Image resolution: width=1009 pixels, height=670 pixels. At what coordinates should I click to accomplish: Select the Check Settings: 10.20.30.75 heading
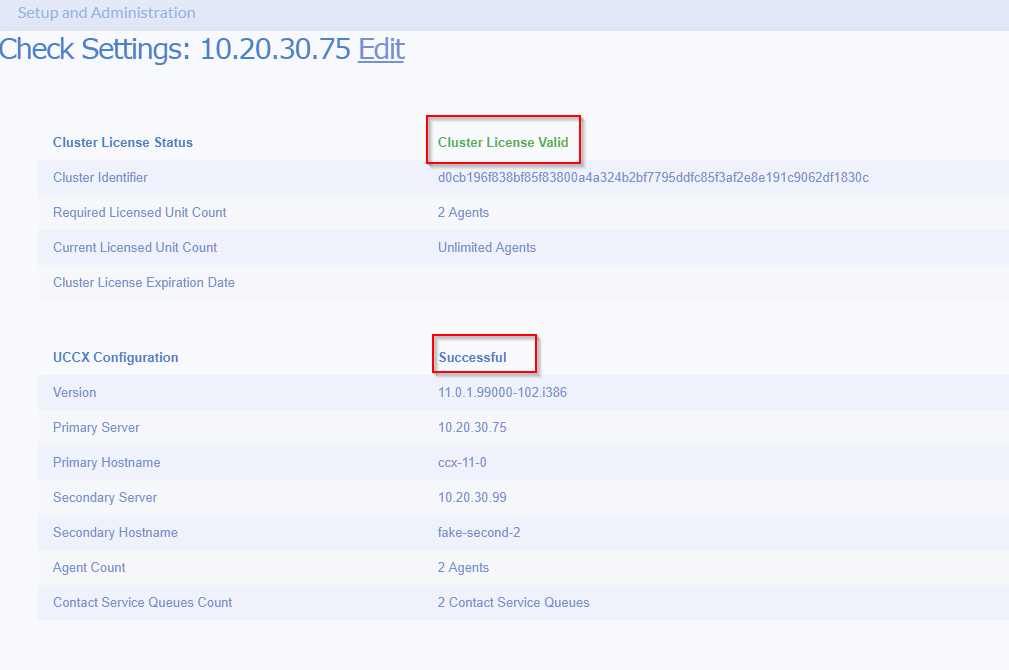coord(175,50)
